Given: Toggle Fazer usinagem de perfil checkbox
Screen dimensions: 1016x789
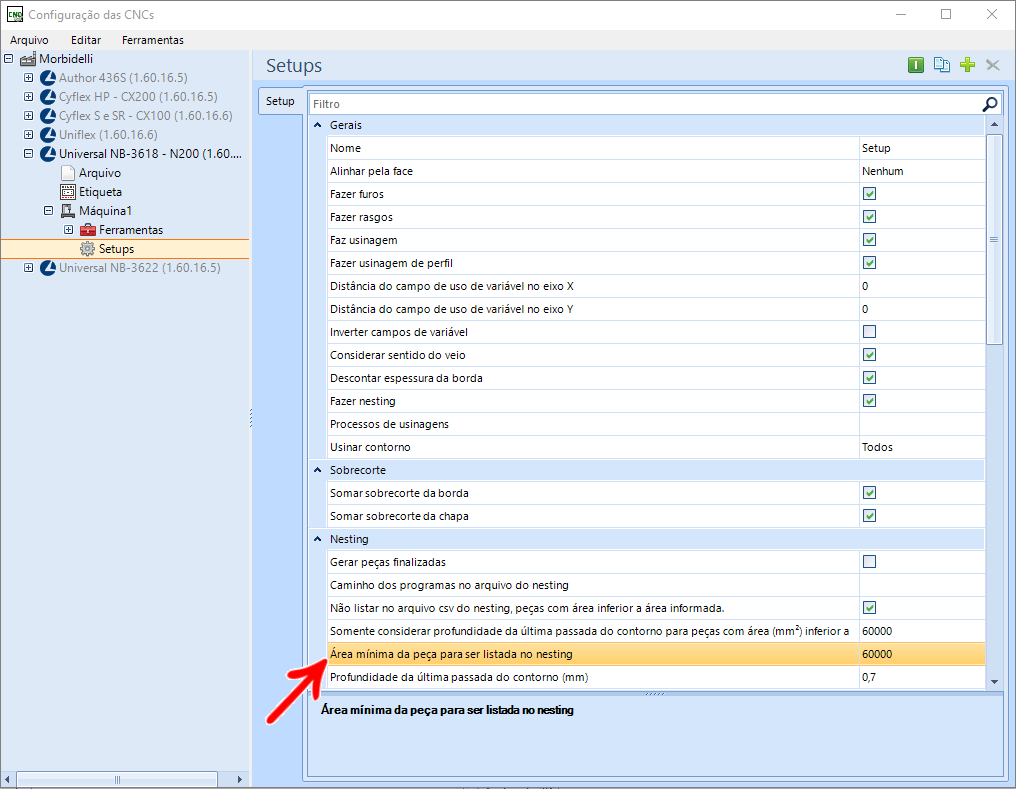Looking at the screenshot, I should 870,263.
